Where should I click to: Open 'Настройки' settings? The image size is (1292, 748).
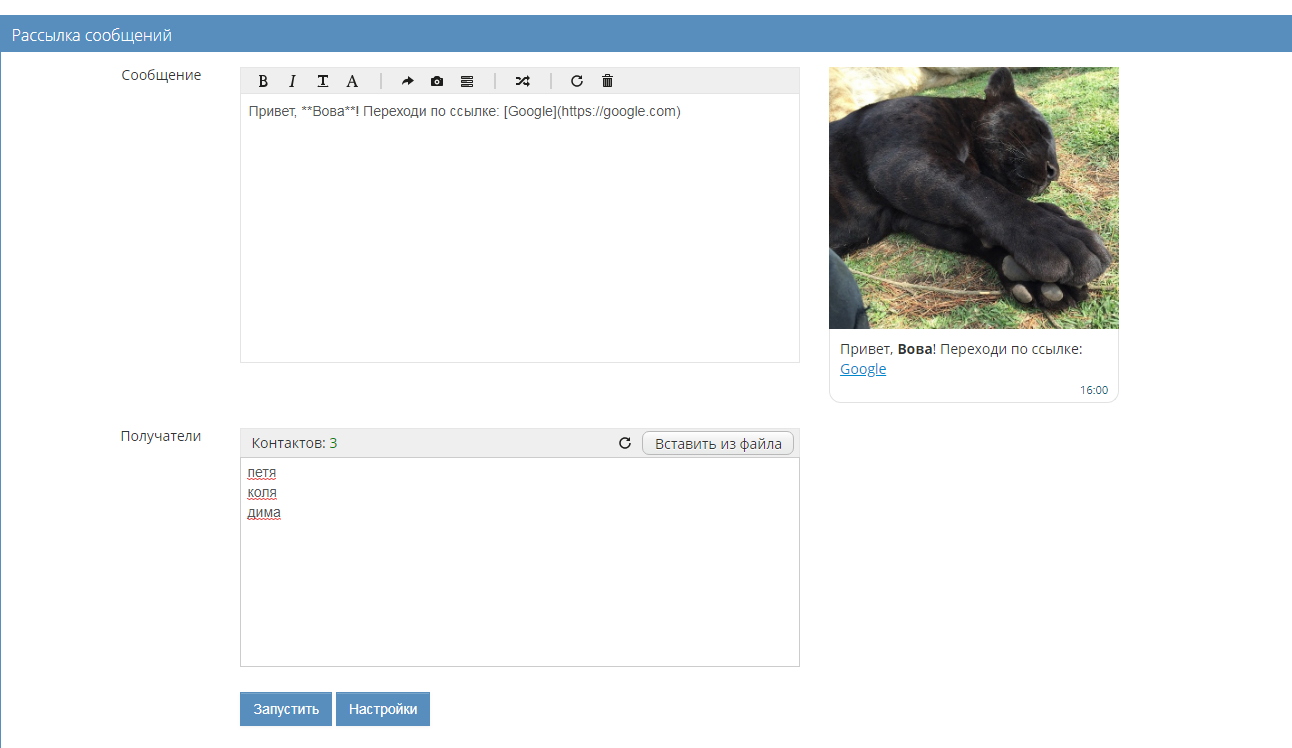click(383, 709)
